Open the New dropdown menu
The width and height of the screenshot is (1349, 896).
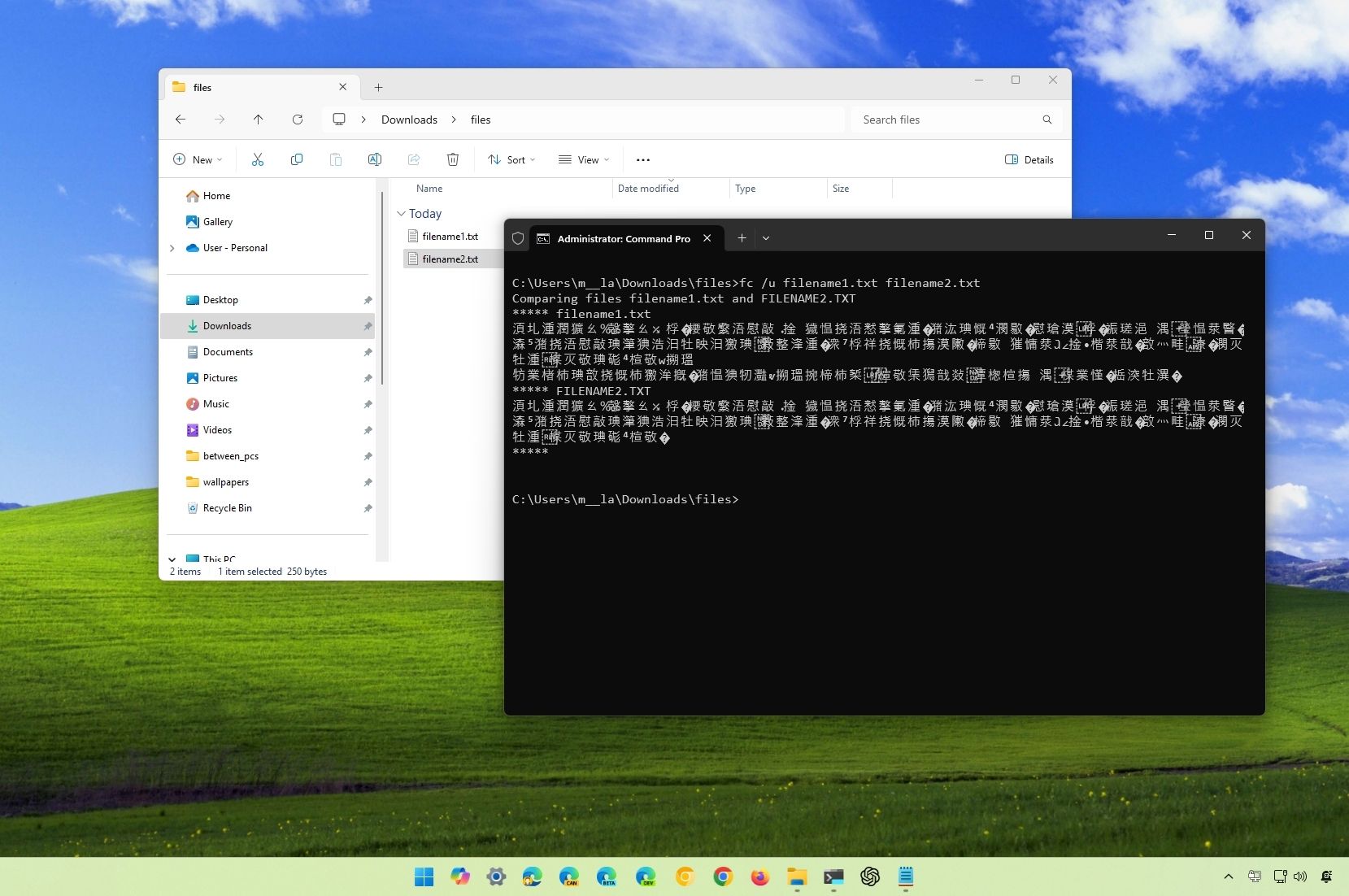[x=197, y=159]
